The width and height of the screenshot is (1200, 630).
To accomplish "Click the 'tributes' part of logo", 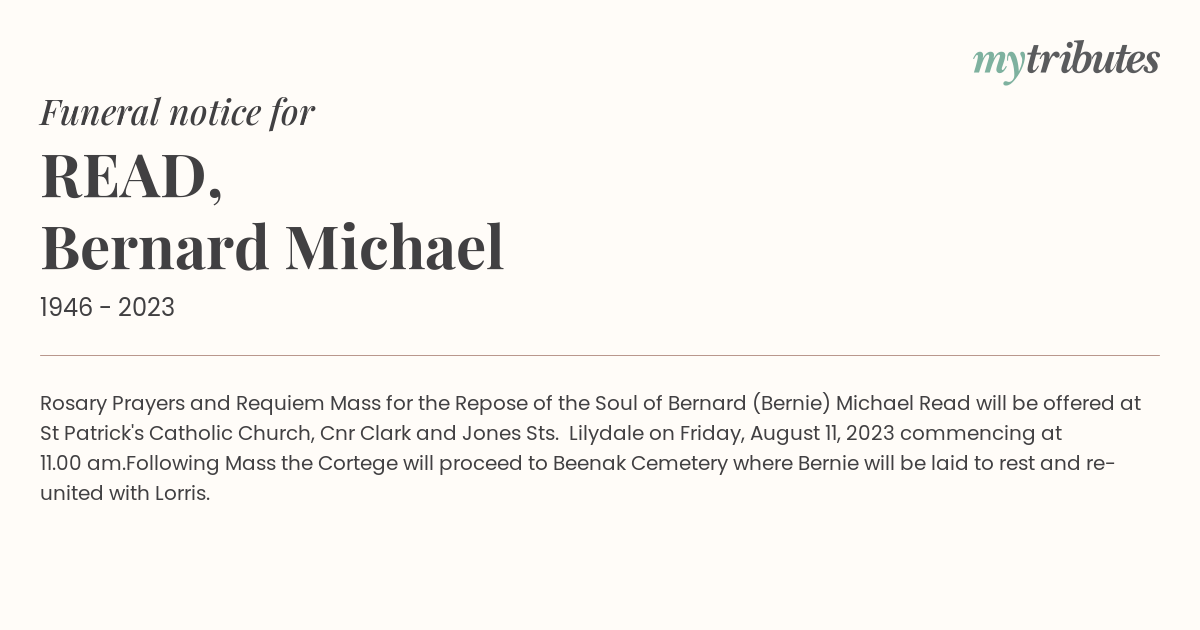I will click(1093, 59).
